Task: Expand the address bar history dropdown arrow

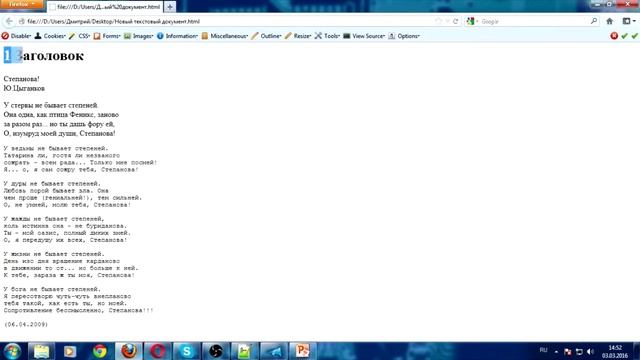Action: (447, 21)
